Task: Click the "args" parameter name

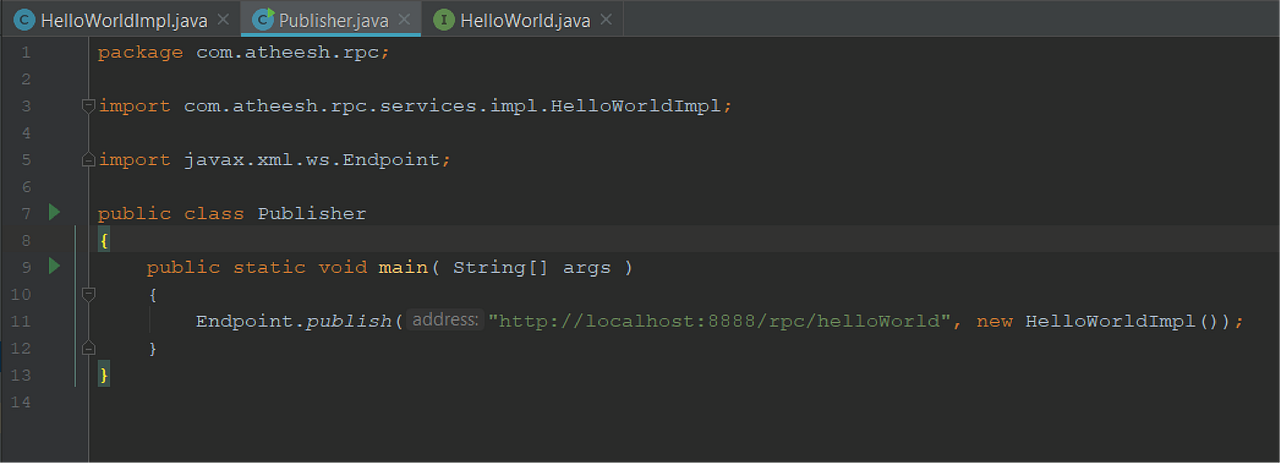Action: pos(587,267)
